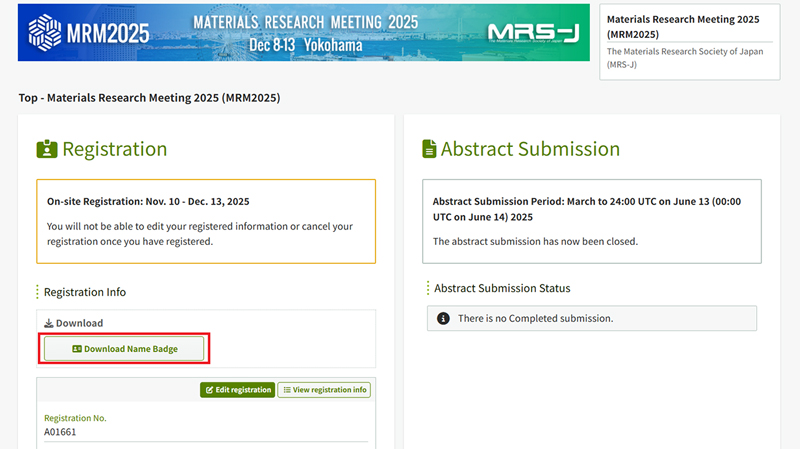Click the download arrow icon above the badge button
This screenshot has width=800, height=449.
point(48,324)
